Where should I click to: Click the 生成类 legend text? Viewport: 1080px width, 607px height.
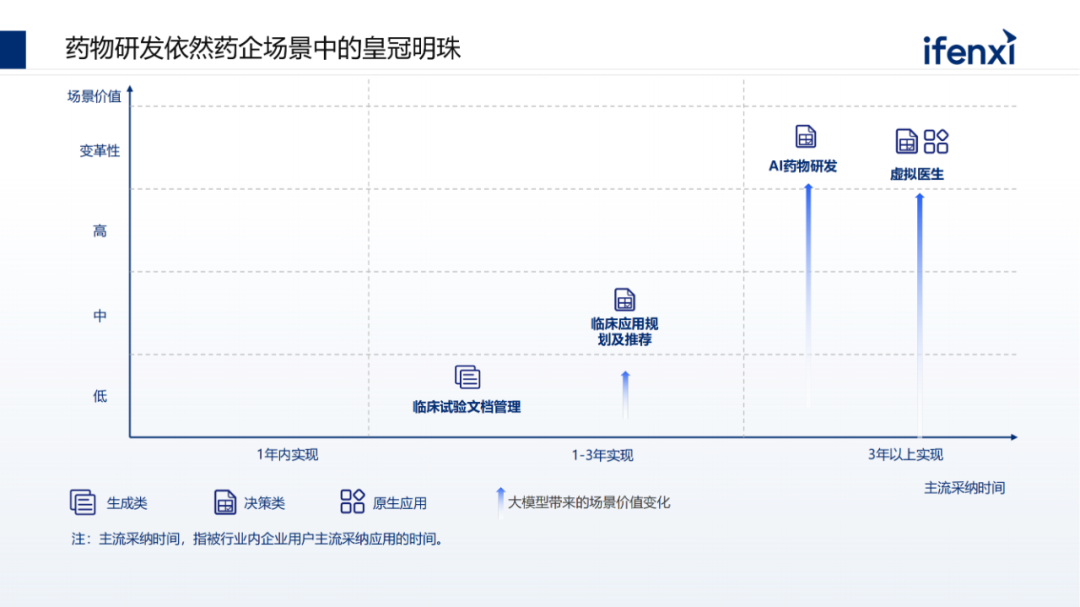127,503
